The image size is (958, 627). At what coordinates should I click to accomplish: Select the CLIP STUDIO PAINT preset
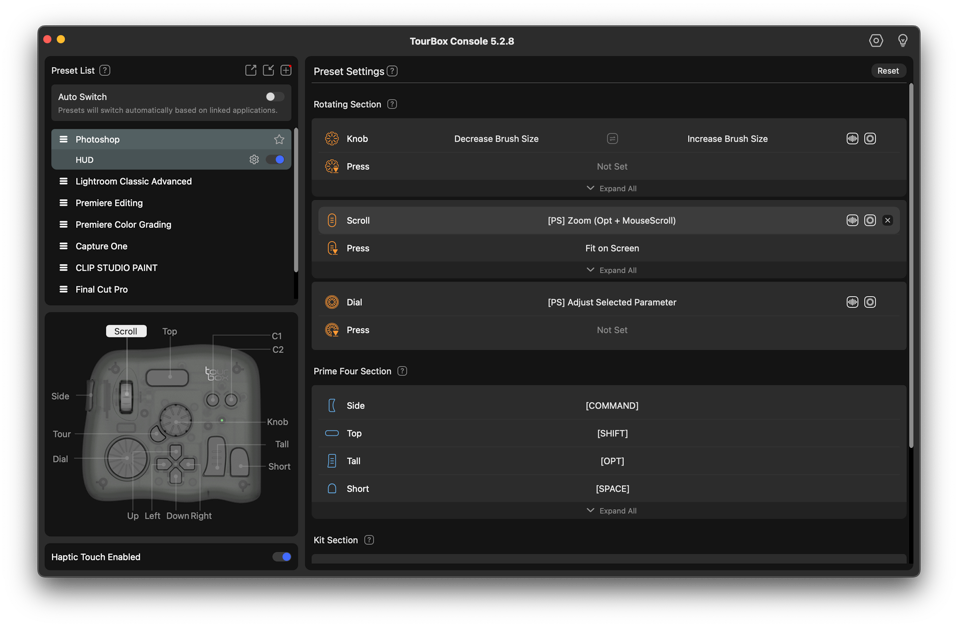(171, 268)
